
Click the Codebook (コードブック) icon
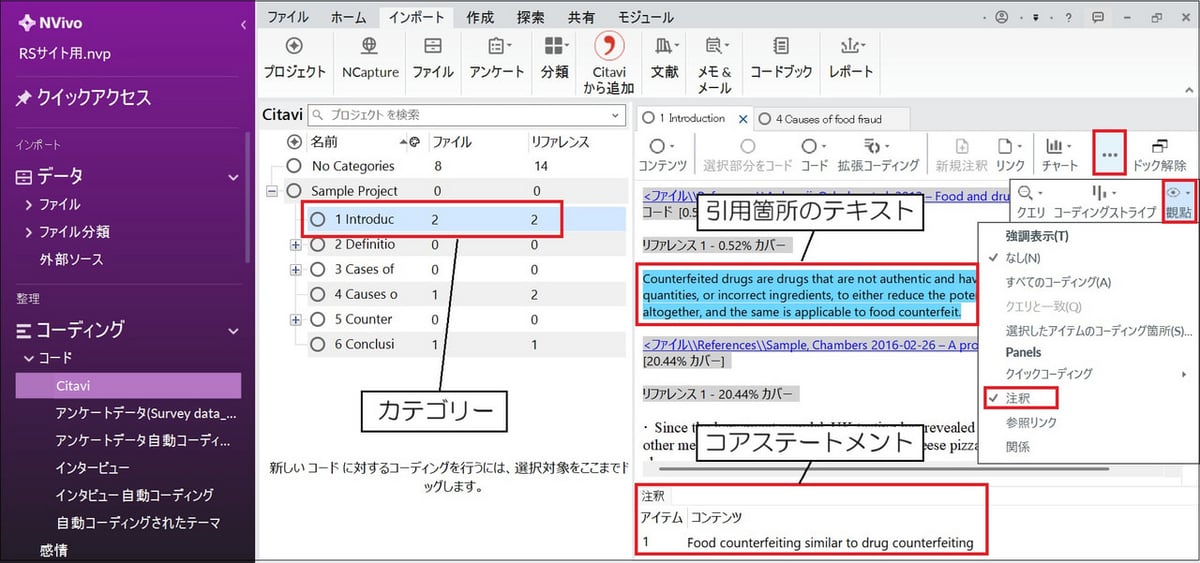coord(781,58)
